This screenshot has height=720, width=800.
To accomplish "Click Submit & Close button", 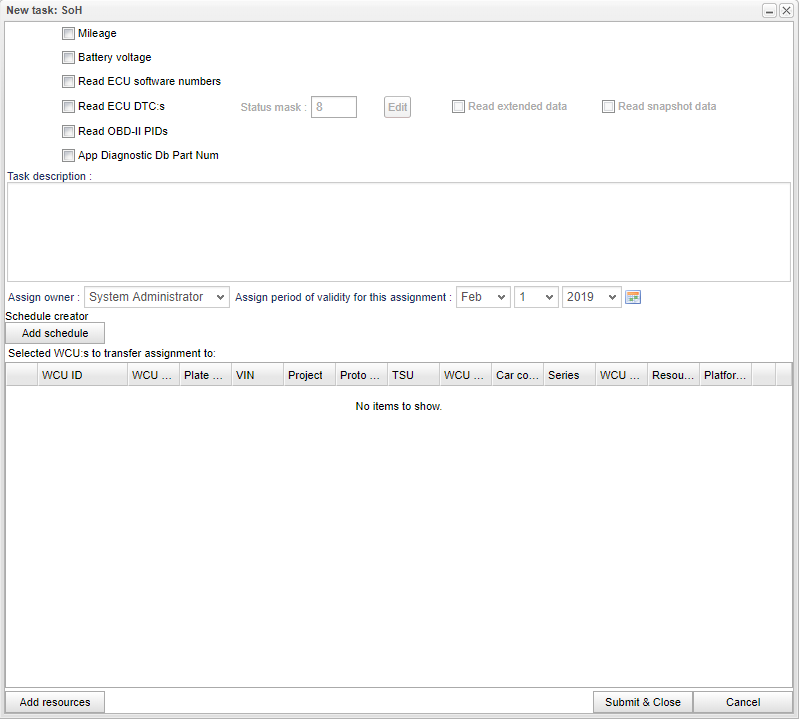I will pos(642,702).
